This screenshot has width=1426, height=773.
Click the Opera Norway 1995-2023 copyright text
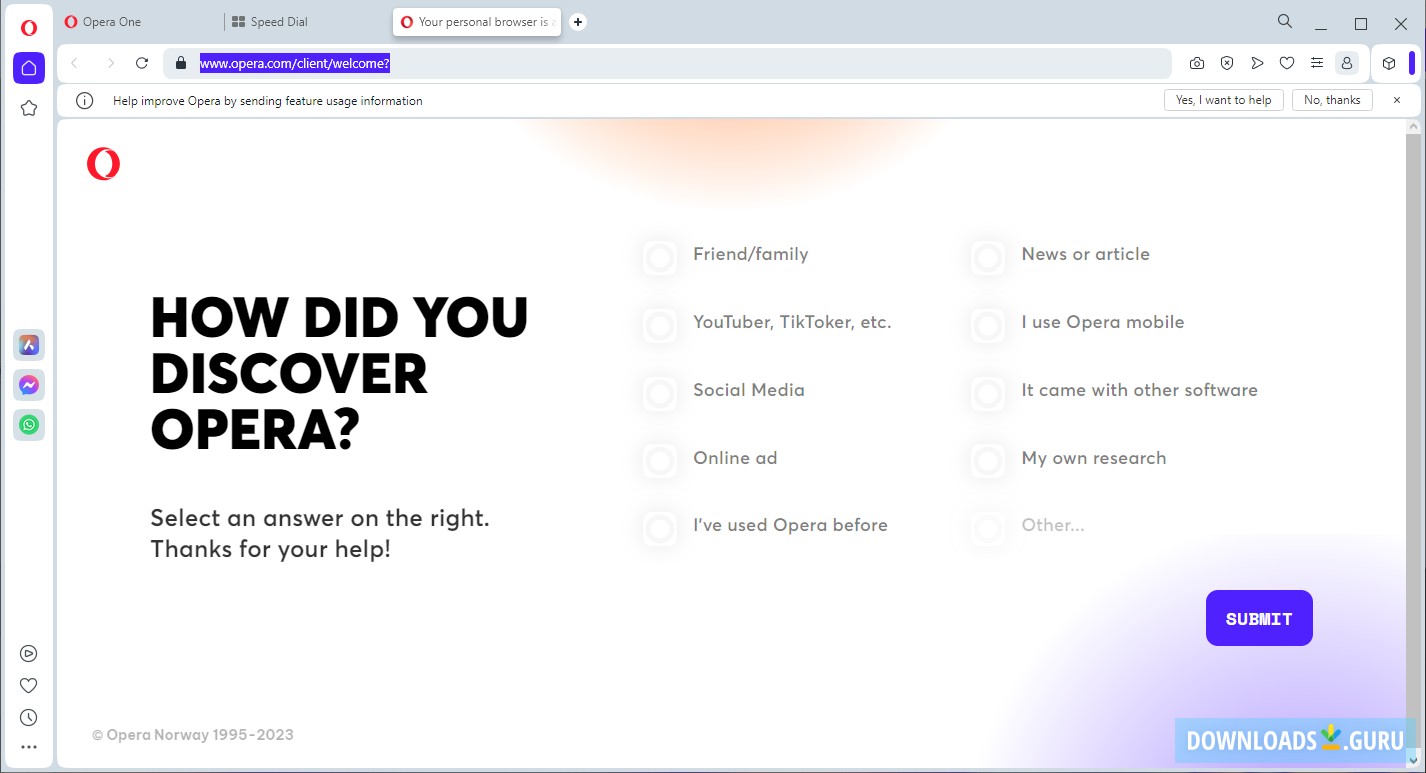pyautogui.click(x=193, y=735)
